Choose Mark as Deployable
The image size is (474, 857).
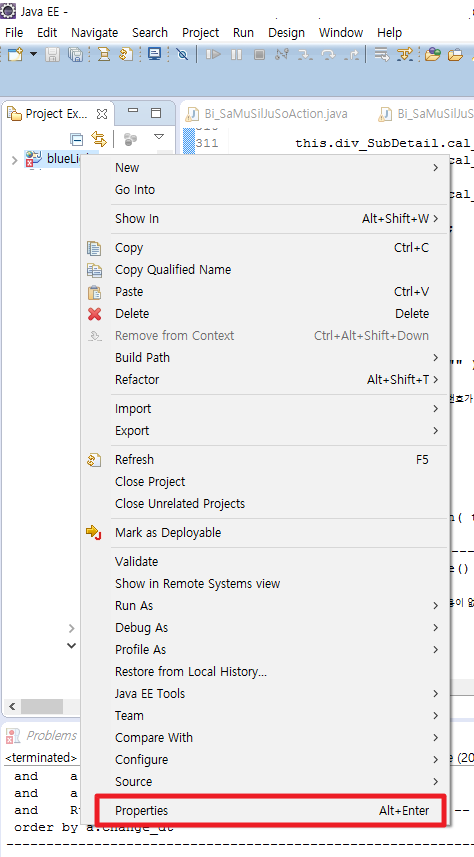tap(265, 532)
